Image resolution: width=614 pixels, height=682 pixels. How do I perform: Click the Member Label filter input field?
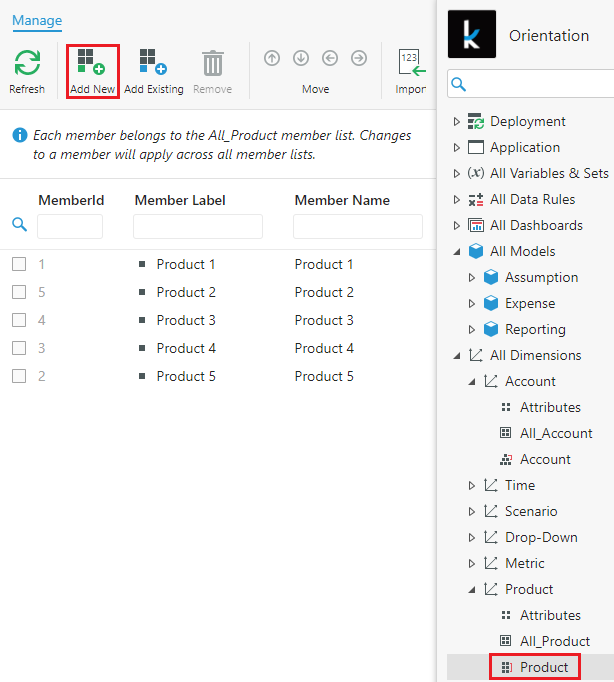pos(198,226)
